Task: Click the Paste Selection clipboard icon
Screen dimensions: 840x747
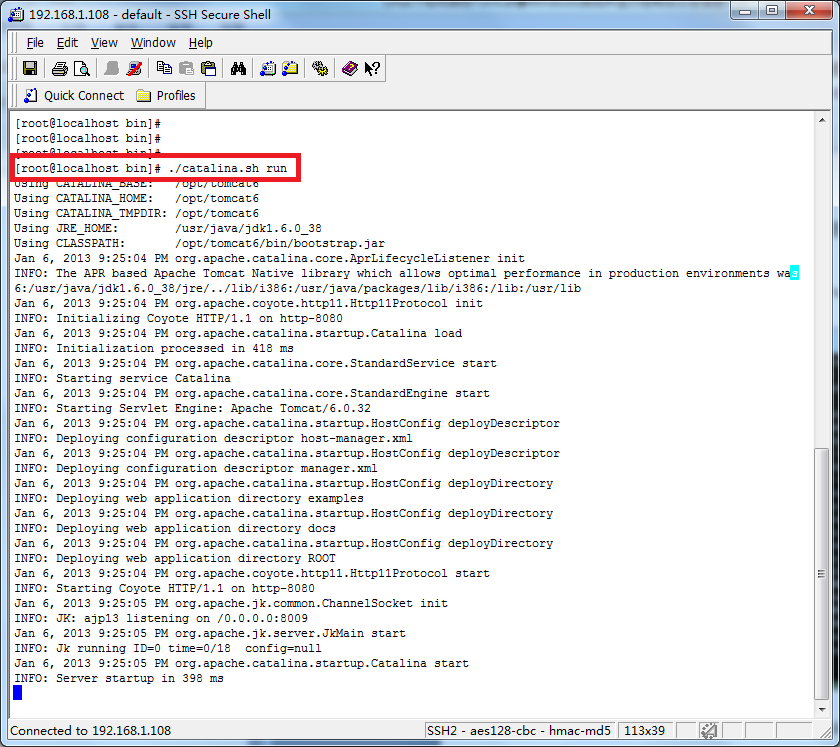Action: click(208, 69)
